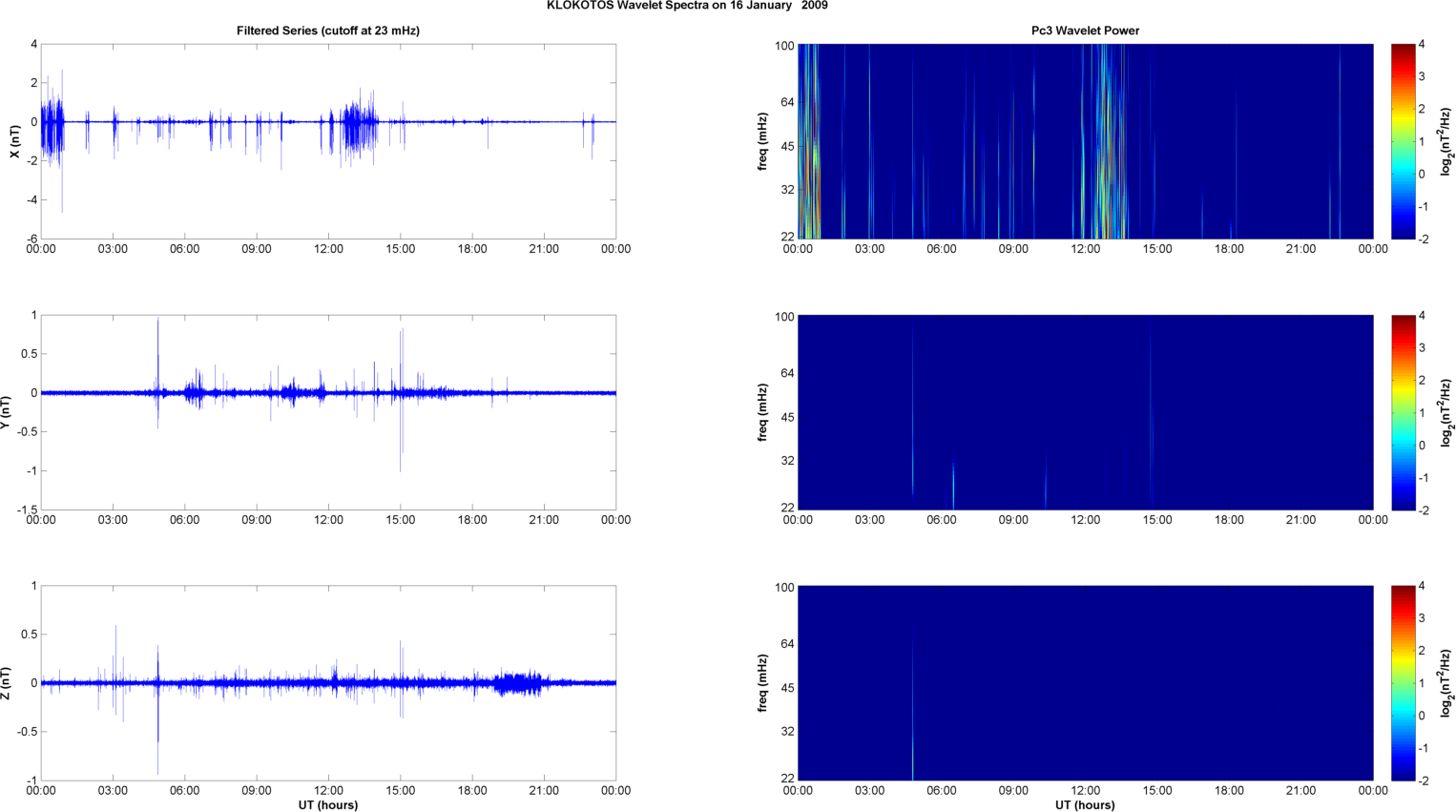Click freq (mHz) label of top spectrogram
1456x812 pixels.
pos(762,141)
